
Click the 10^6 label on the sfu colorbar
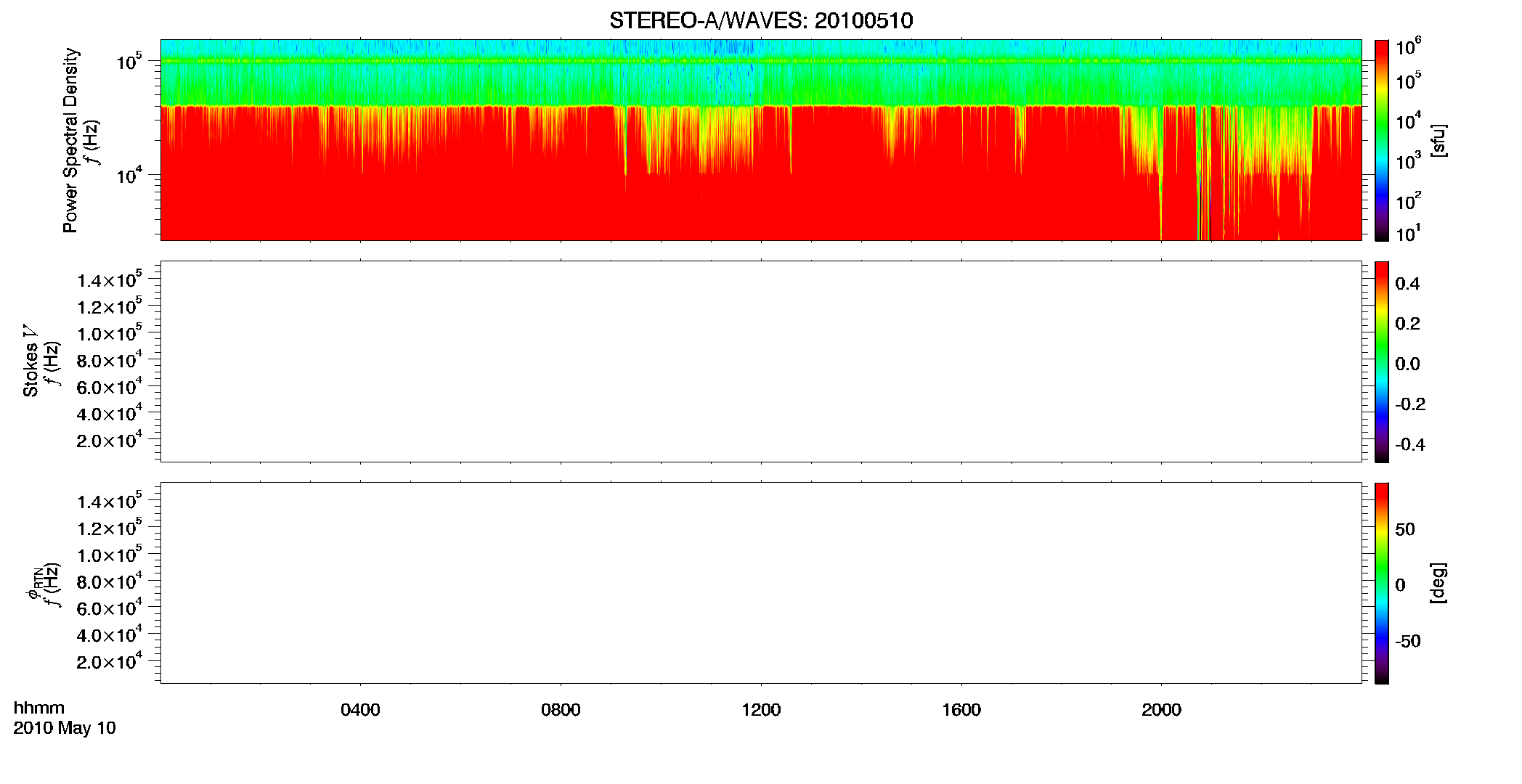(x=1408, y=48)
